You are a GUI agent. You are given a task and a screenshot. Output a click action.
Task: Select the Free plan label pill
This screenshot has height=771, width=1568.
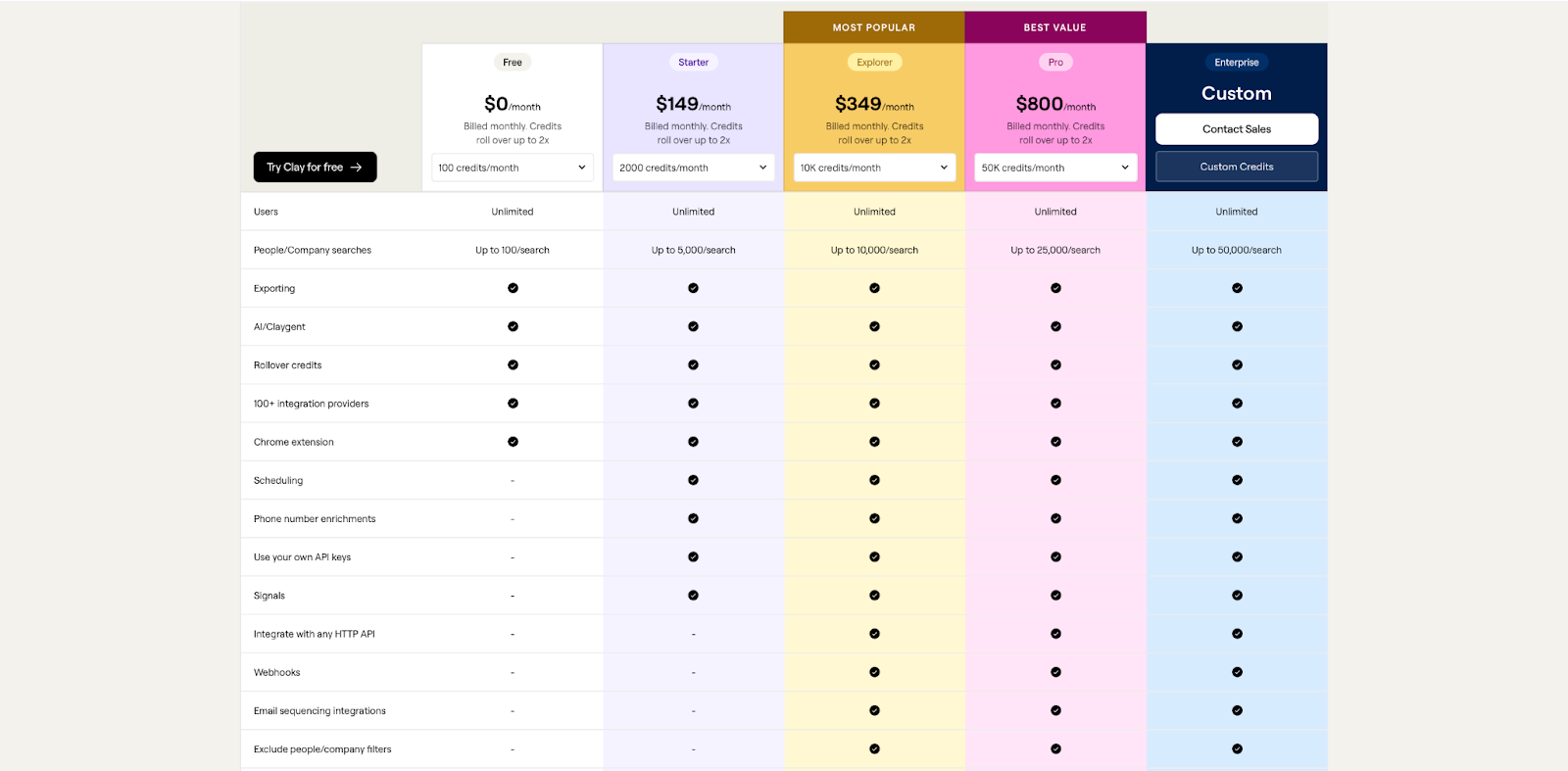(513, 62)
